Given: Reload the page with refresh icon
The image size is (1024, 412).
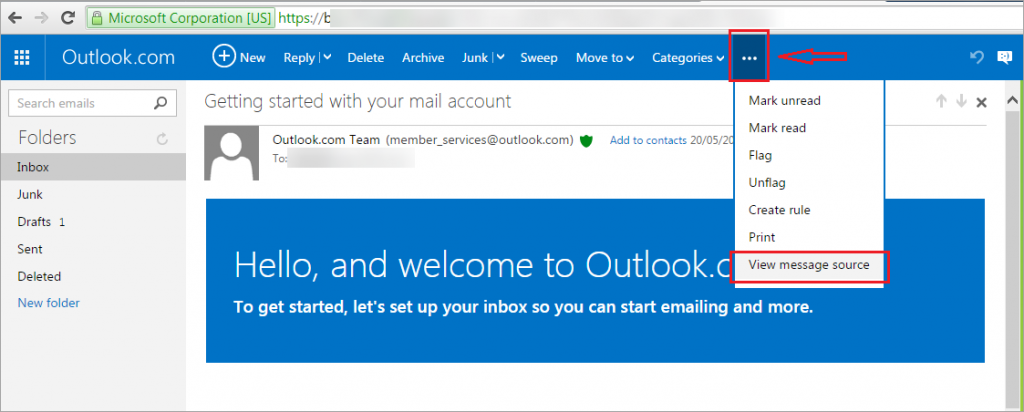Looking at the screenshot, I should tap(67, 18).
